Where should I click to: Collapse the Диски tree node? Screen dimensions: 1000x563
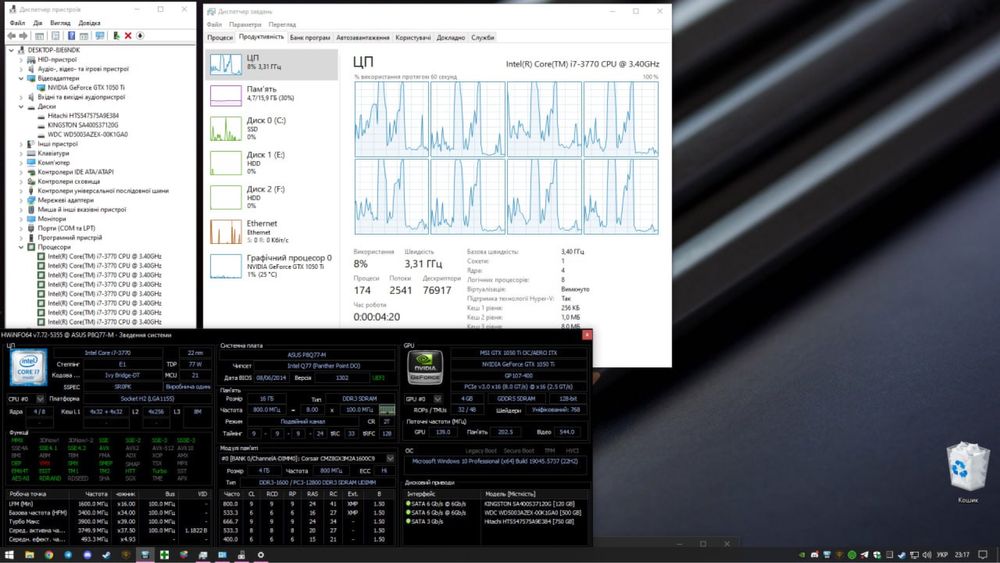pyautogui.click(x=21, y=106)
